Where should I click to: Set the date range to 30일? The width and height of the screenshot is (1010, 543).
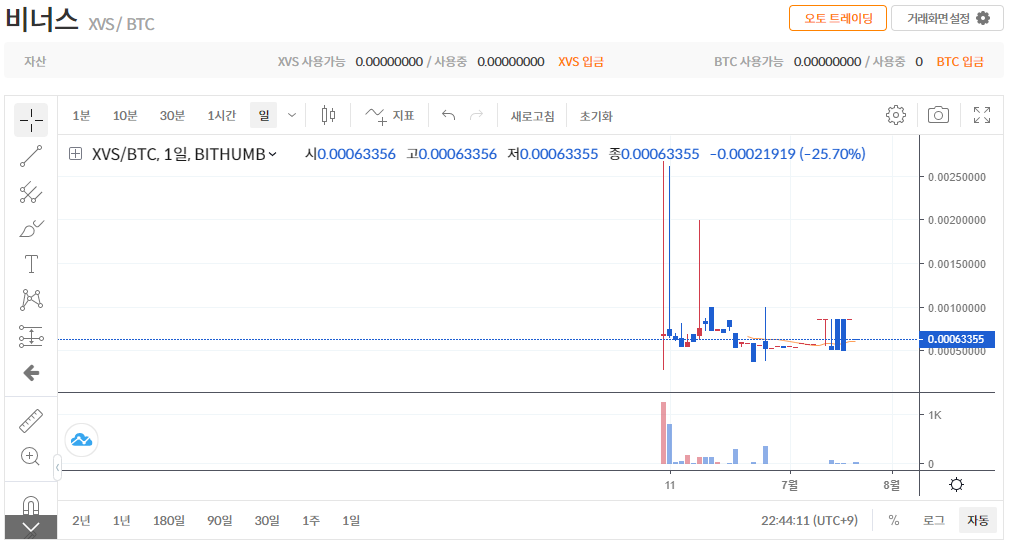tap(267, 520)
